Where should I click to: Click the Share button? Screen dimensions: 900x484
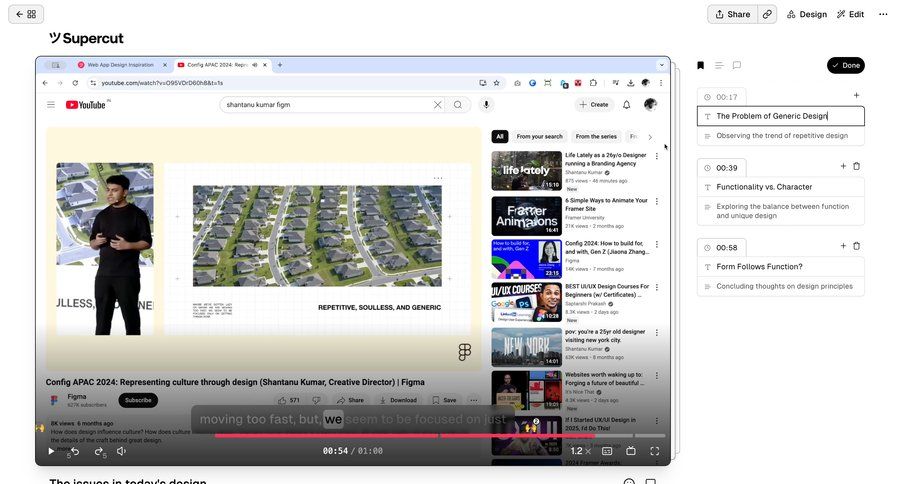point(732,14)
